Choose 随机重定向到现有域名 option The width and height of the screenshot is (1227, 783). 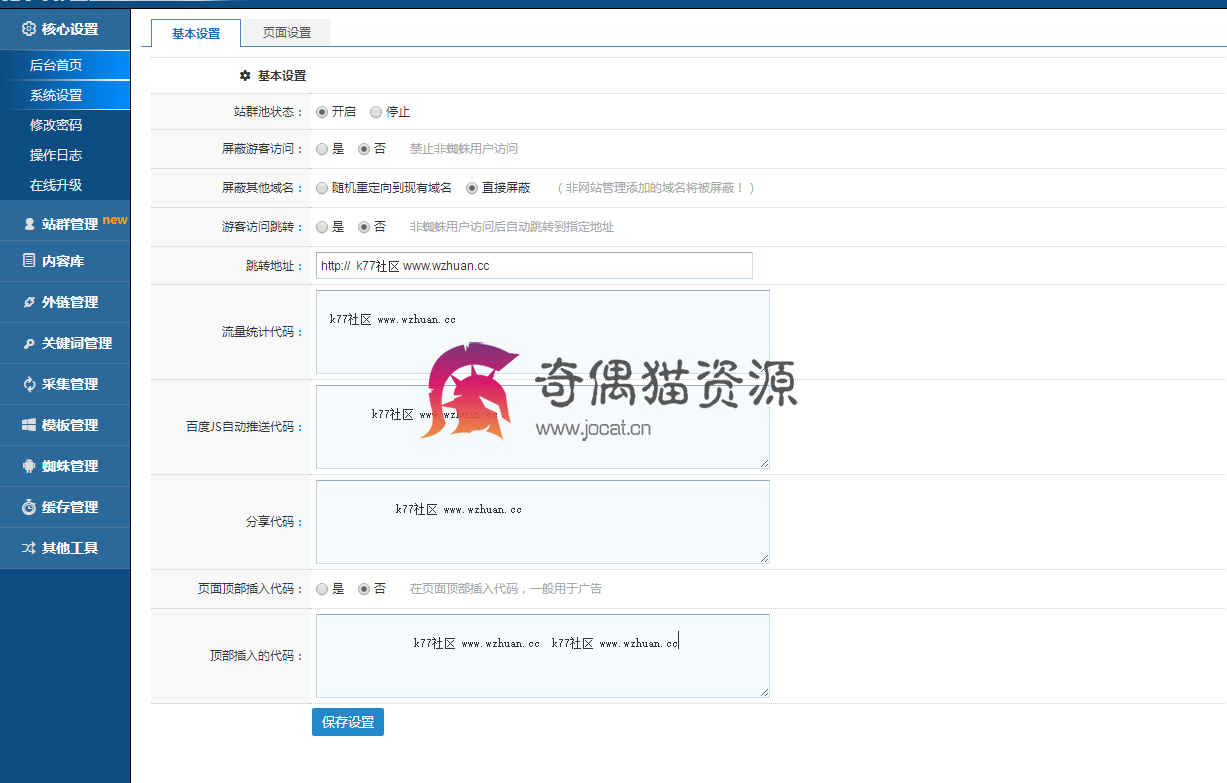[322, 188]
